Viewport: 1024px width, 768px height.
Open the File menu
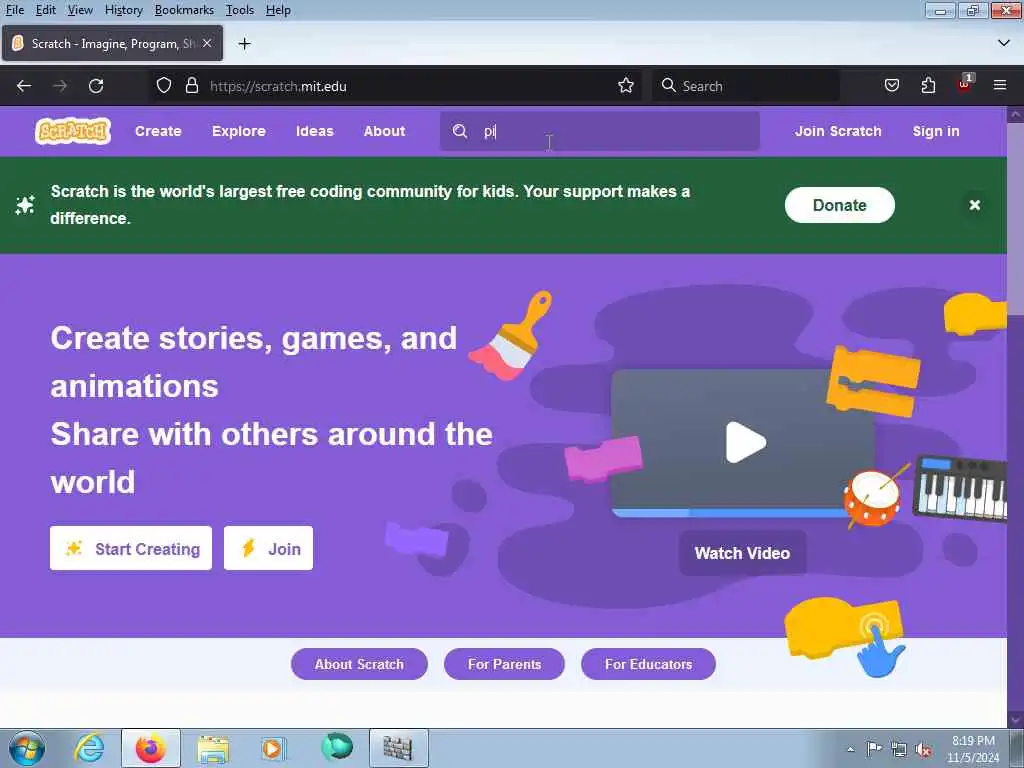[x=14, y=10]
